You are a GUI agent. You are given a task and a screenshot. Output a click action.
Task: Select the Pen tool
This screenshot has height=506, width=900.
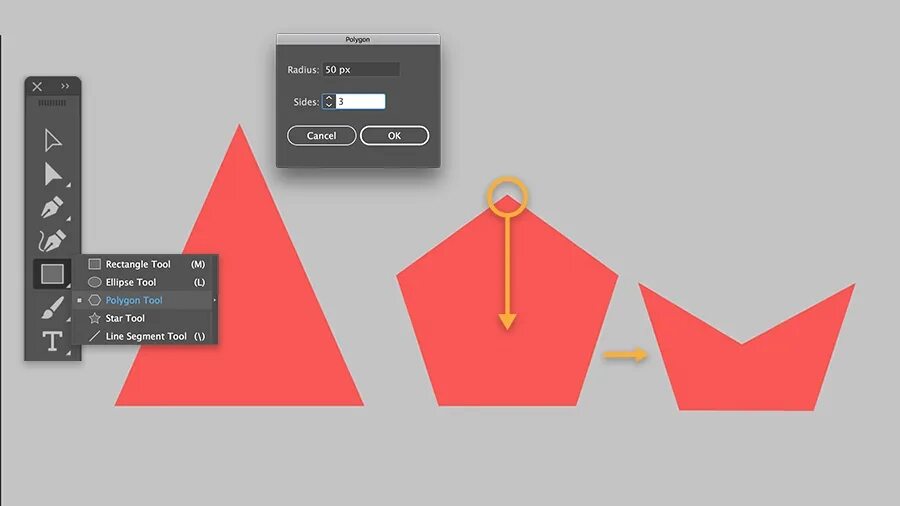tap(52, 208)
